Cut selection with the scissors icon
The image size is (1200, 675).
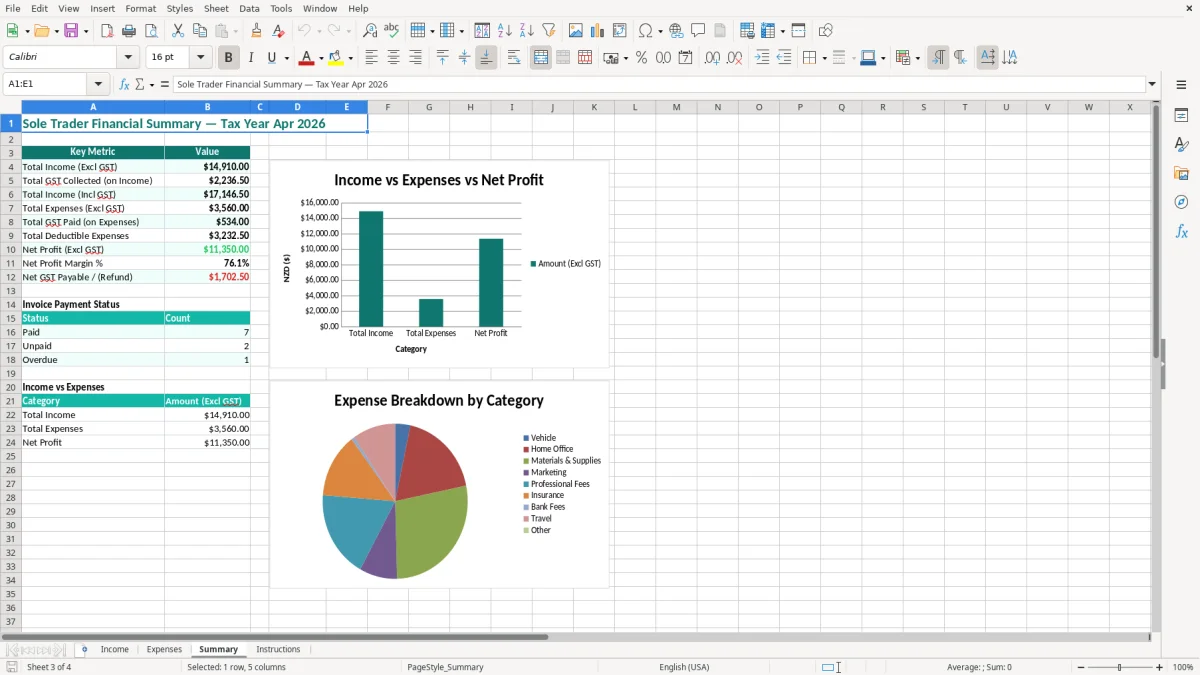(x=178, y=31)
